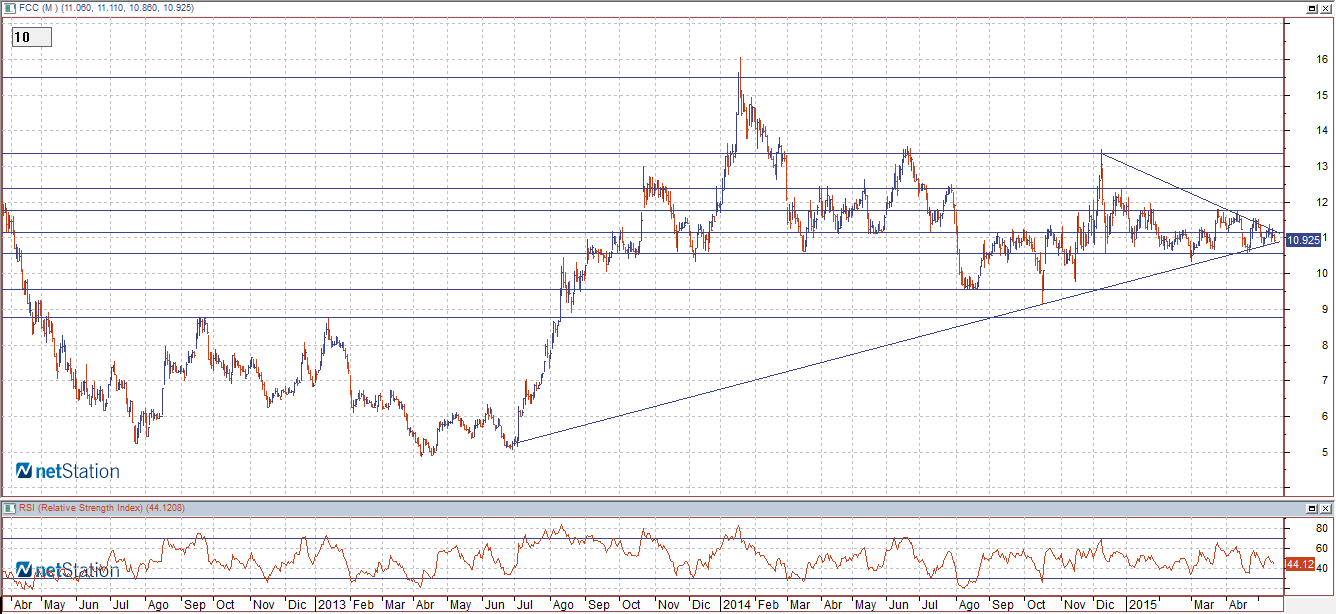Image resolution: width=1336 pixels, height=614 pixels.
Task: Maximize the FCC price chart panel
Action: tap(1311, 8)
